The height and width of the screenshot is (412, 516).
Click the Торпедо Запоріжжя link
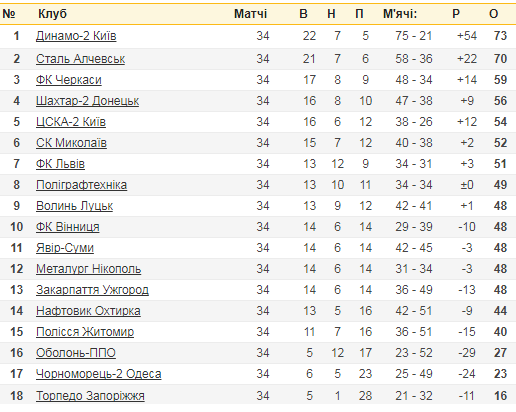tap(90, 396)
